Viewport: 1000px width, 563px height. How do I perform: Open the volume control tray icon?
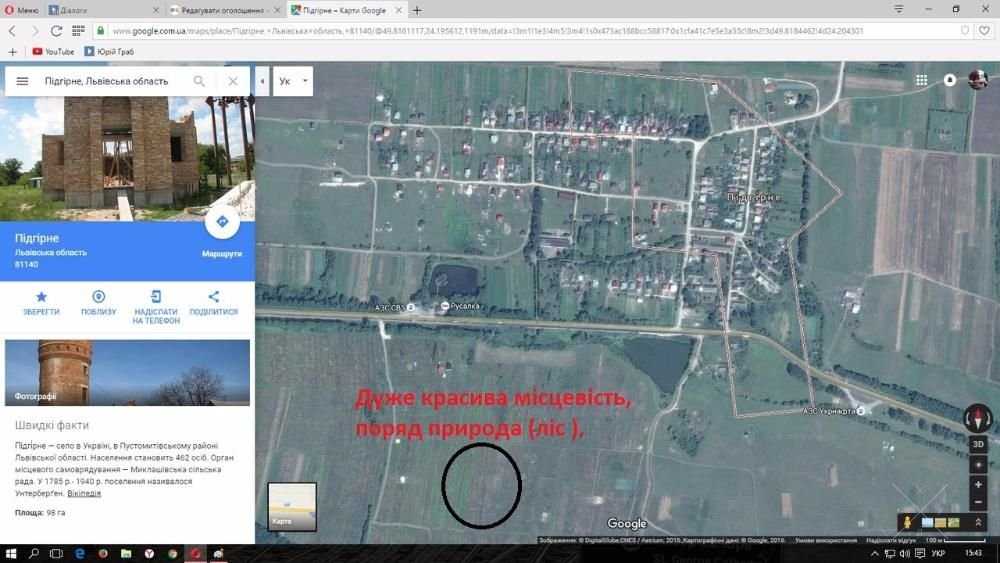904,553
